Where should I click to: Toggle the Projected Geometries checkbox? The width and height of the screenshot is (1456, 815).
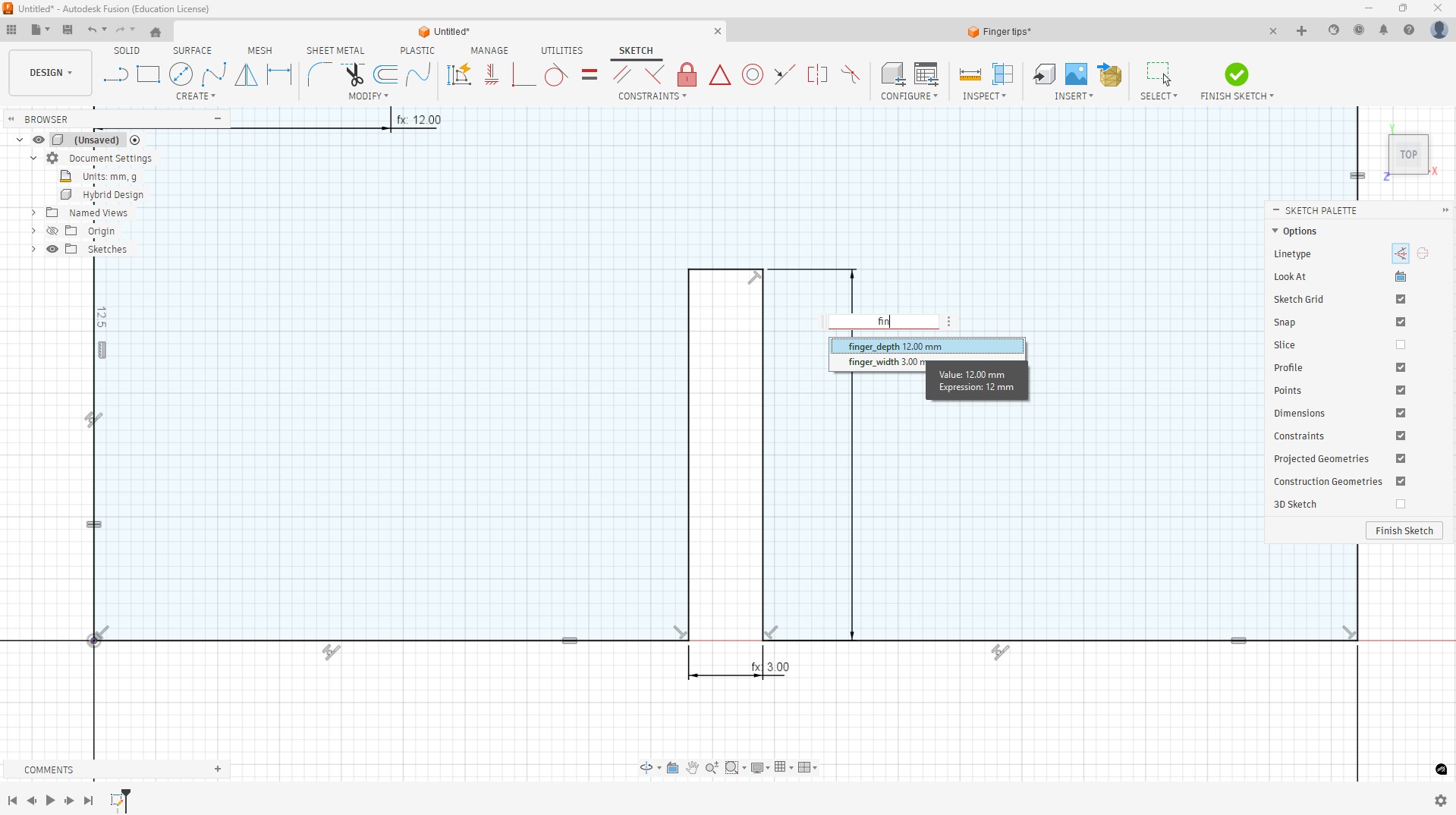(1401, 459)
